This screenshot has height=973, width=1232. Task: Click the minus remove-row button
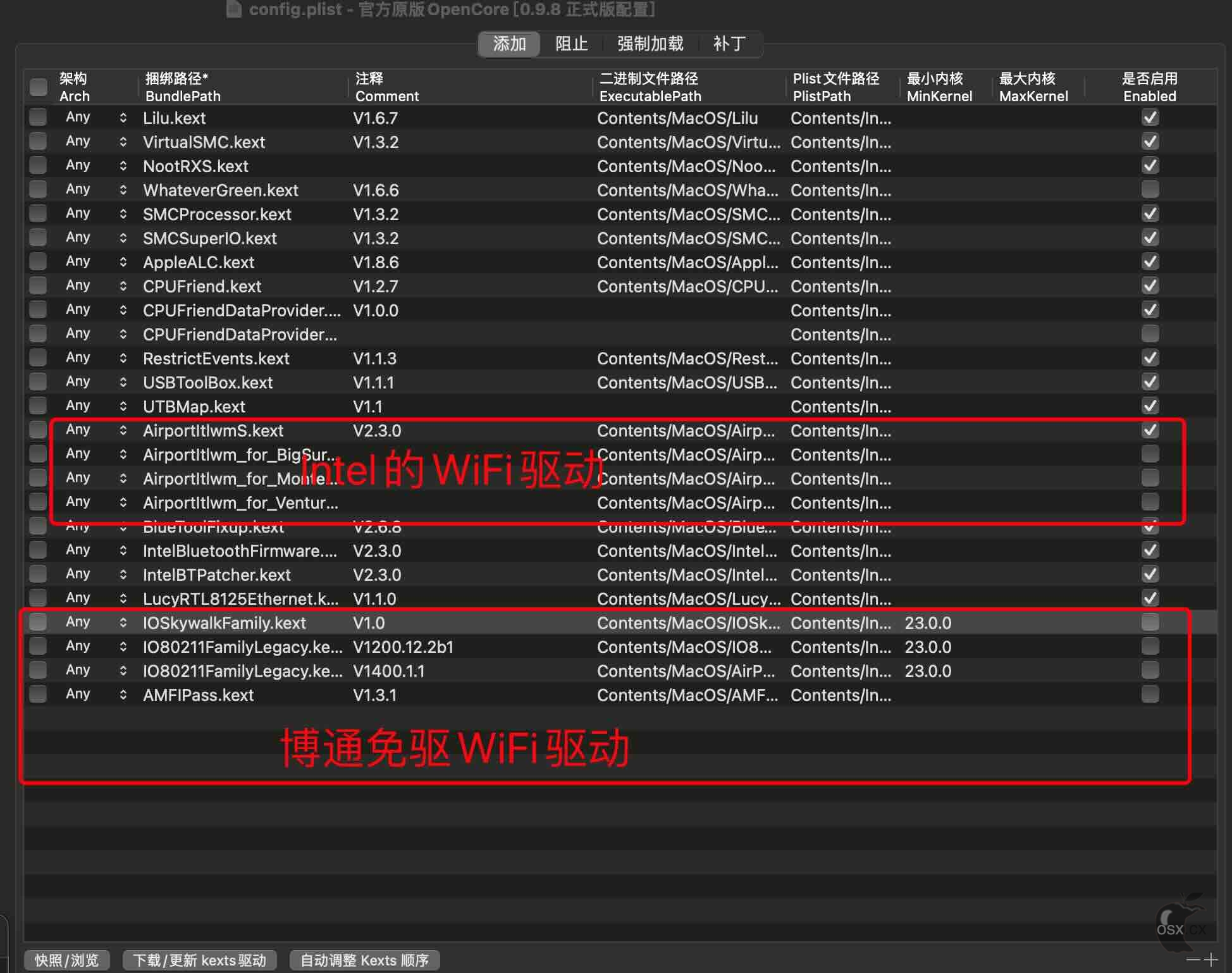click(x=1193, y=959)
